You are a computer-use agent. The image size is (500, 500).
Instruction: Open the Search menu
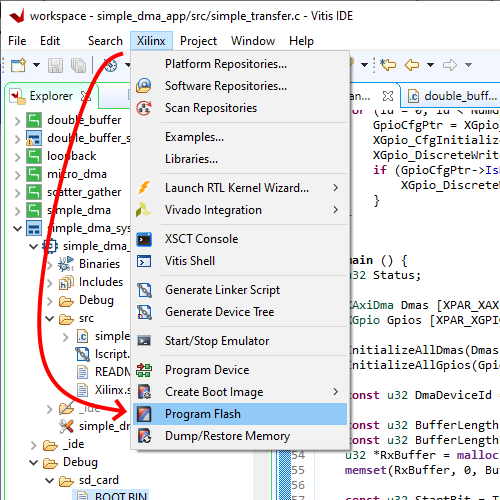point(105,41)
